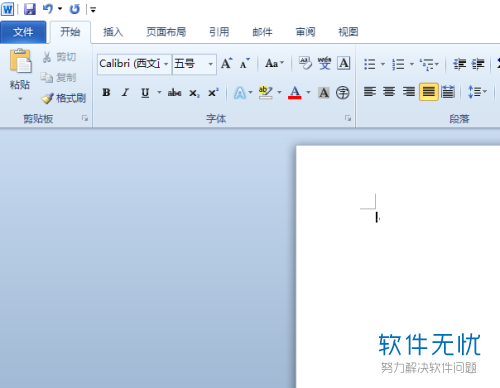Click the Character Border icon
Image resolution: width=500 pixels, height=388 pixels.
point(344,63)
